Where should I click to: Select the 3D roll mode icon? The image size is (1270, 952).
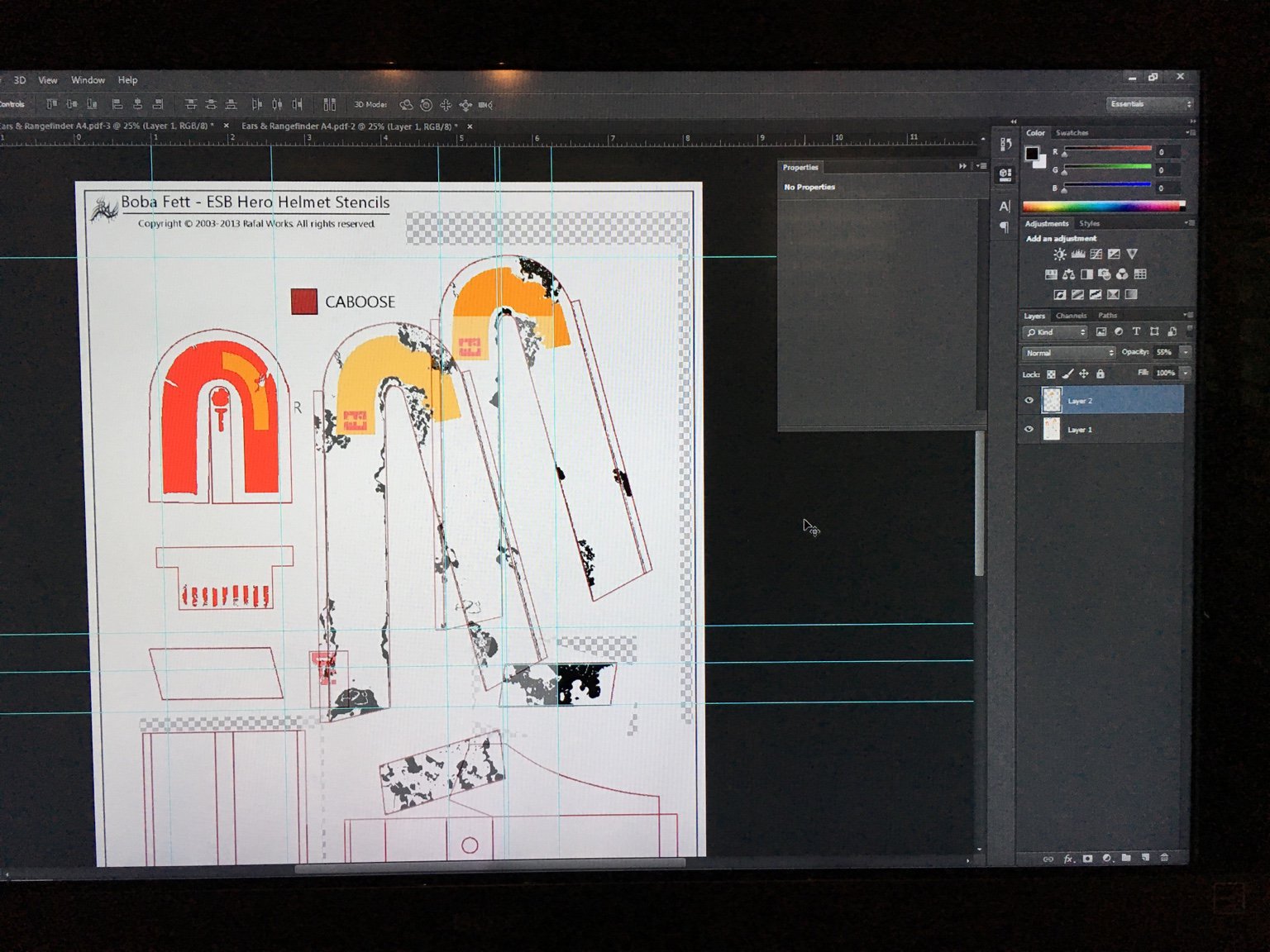click(x=426, y=105)
